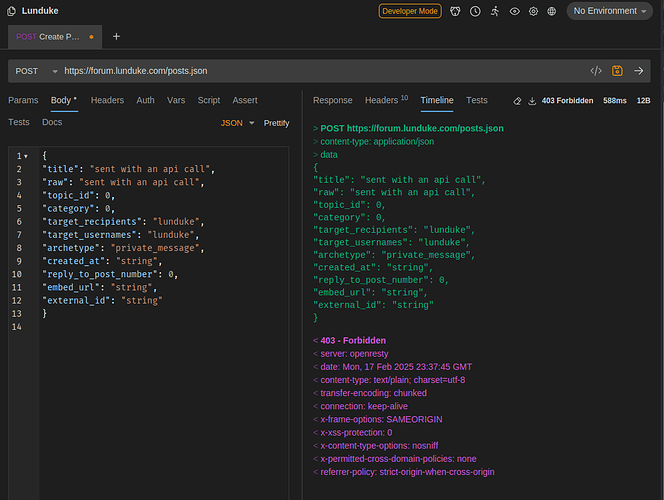Click the 12B response size
The width and height of the screenshot is (664, 500).
tap(643, 101)
